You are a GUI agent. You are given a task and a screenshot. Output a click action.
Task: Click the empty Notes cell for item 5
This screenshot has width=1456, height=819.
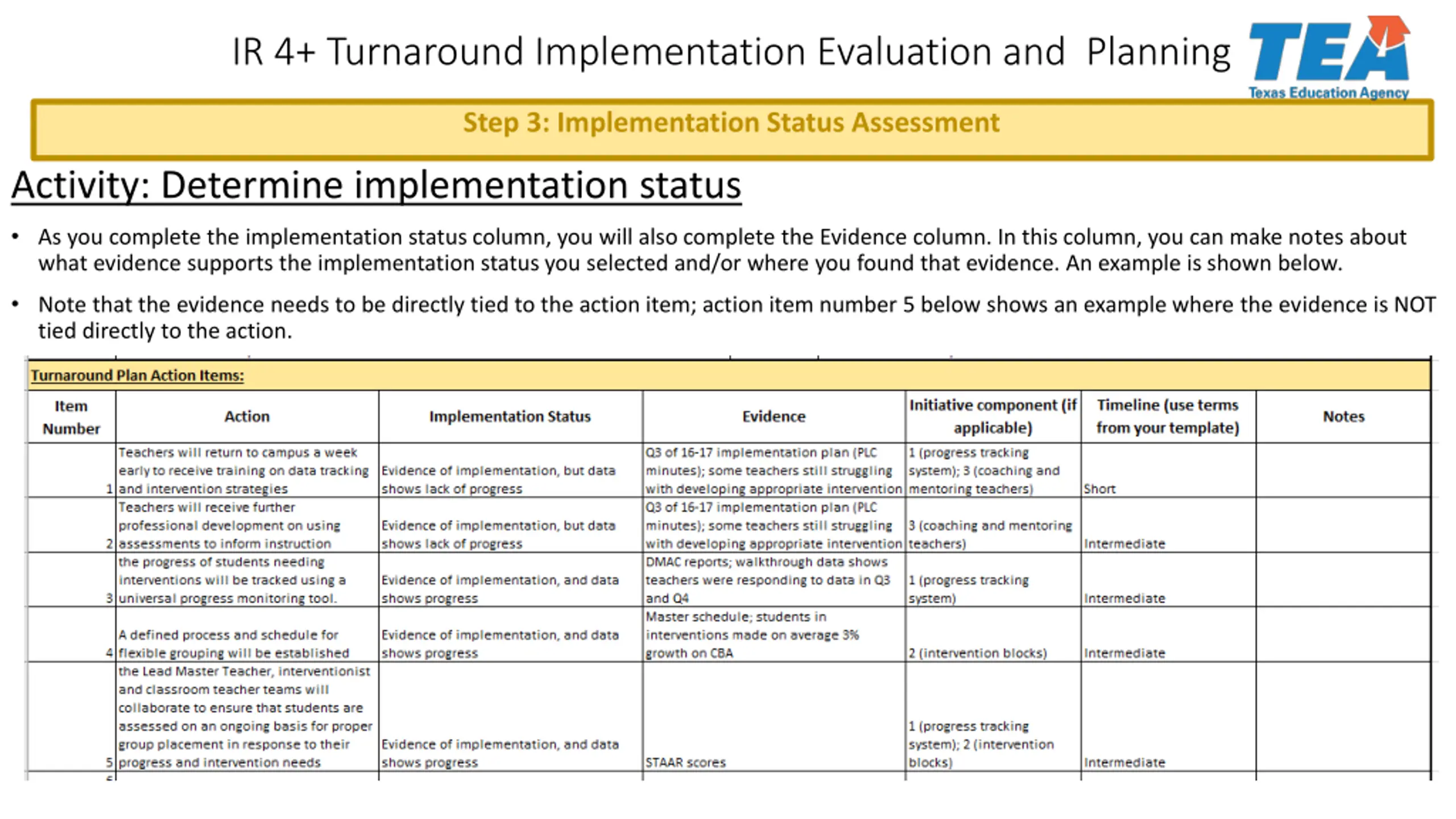pyautogui.click(x=1343, y=717)
